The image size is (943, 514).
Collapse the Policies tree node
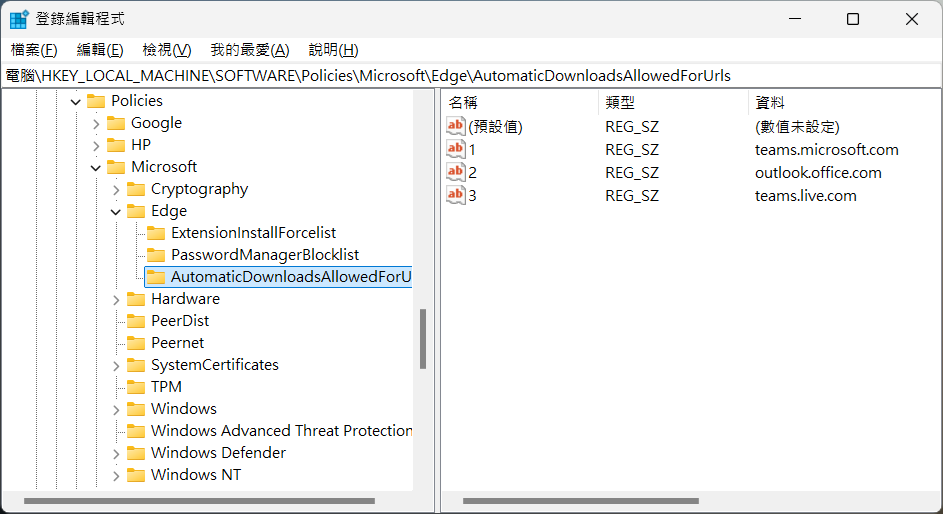76,101
